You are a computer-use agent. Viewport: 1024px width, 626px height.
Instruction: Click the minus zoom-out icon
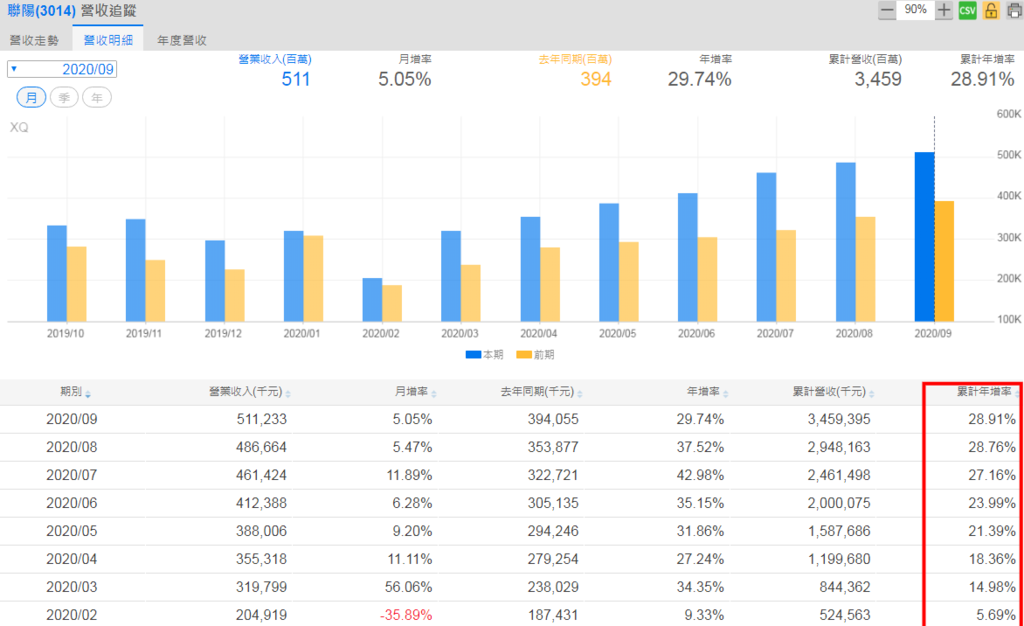pos(887,10)
